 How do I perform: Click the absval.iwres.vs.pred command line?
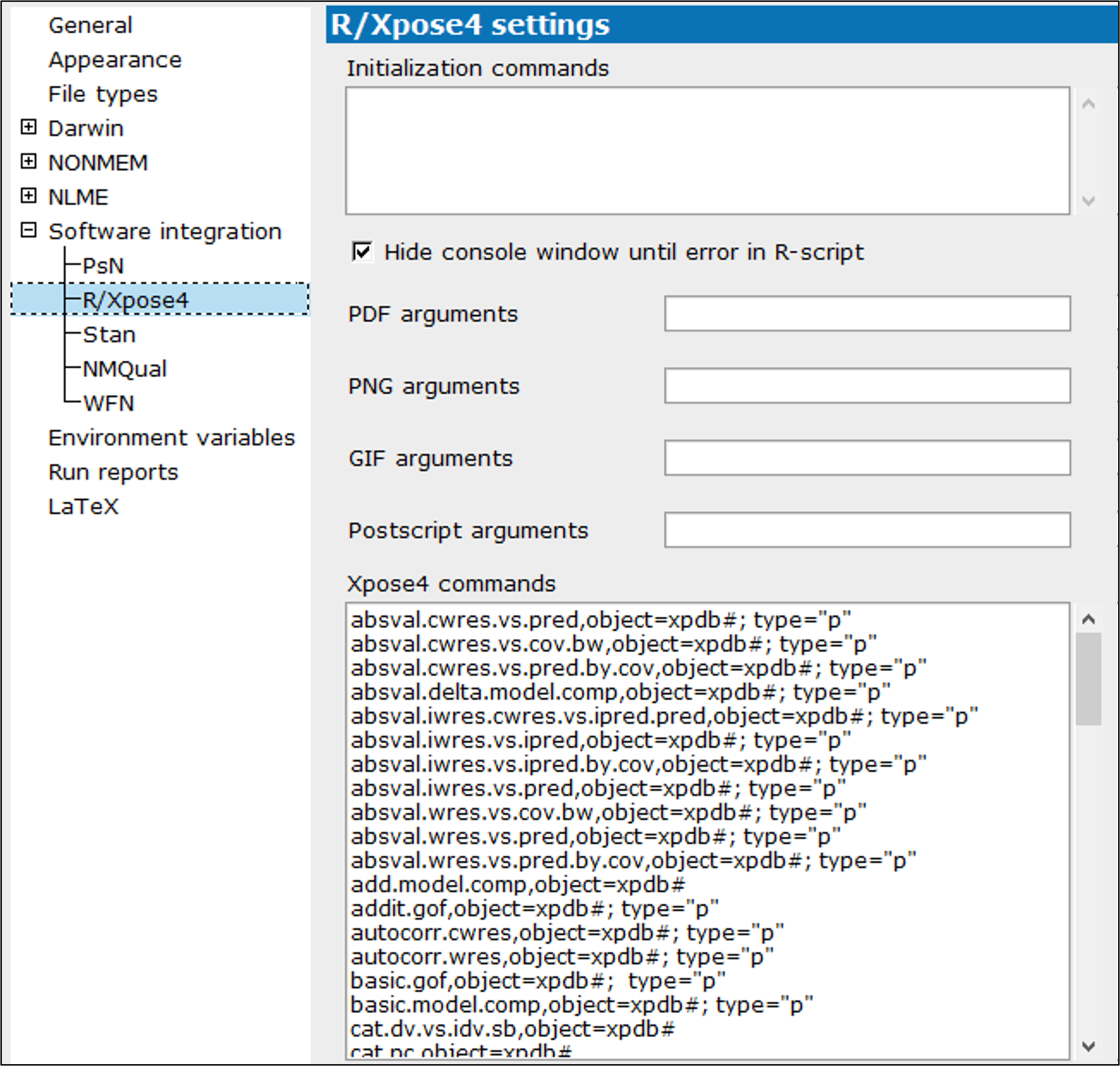(x=599, y=788)
